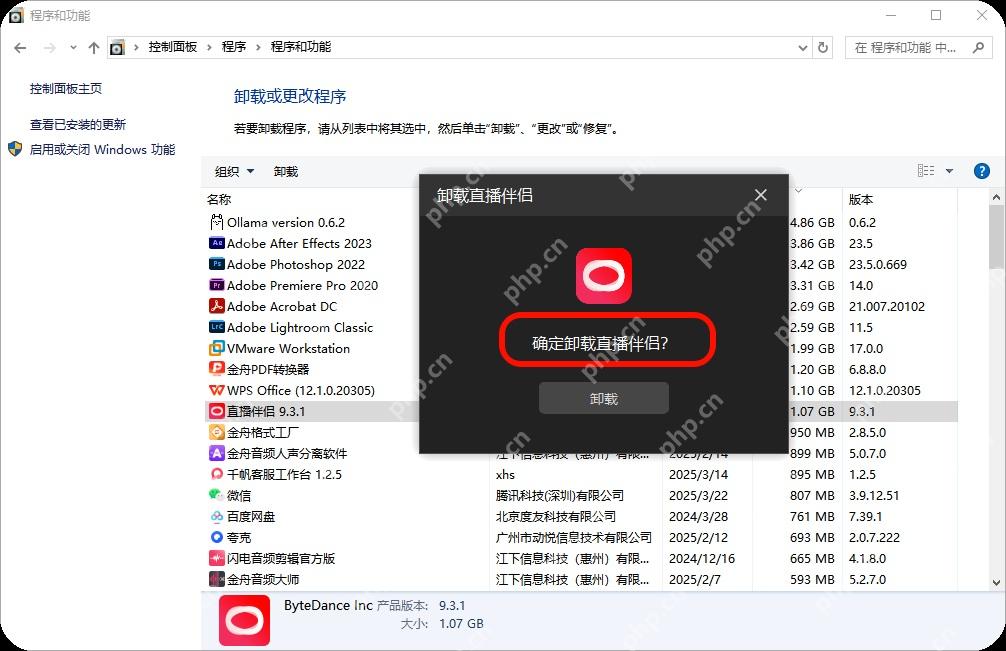Image resolution: width=1006 pixels, height=651 pixels.
Task: Click the 金舟音频大师 icon
Action: 217,579
